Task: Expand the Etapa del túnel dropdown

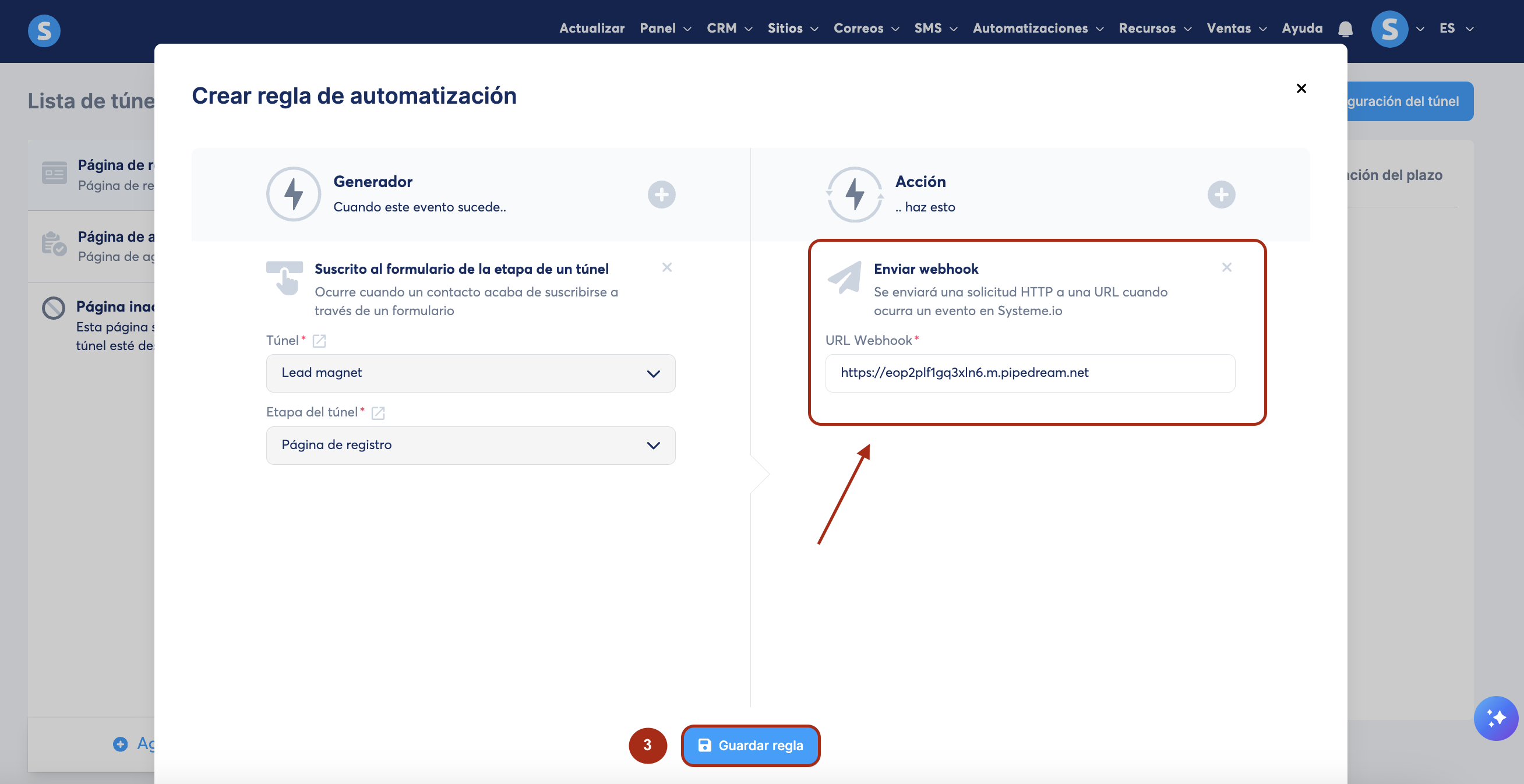Action: click(470, 446)
